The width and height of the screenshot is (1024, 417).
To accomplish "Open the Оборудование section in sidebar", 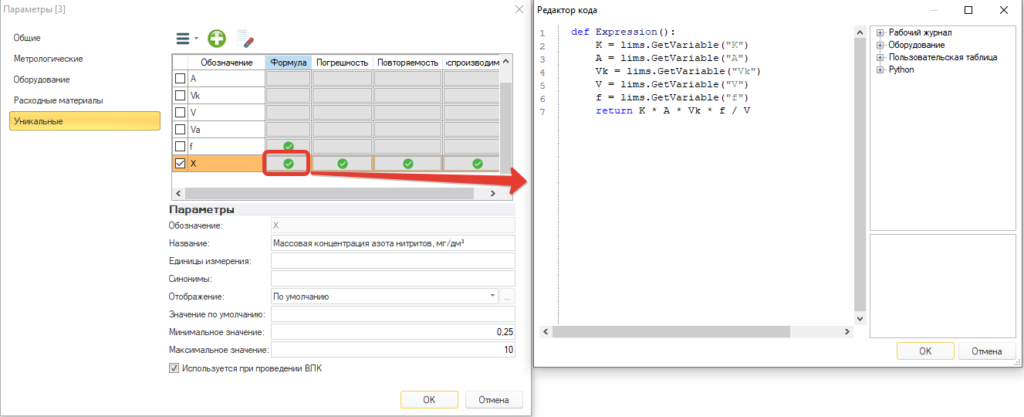I will (x=42, y=80).
